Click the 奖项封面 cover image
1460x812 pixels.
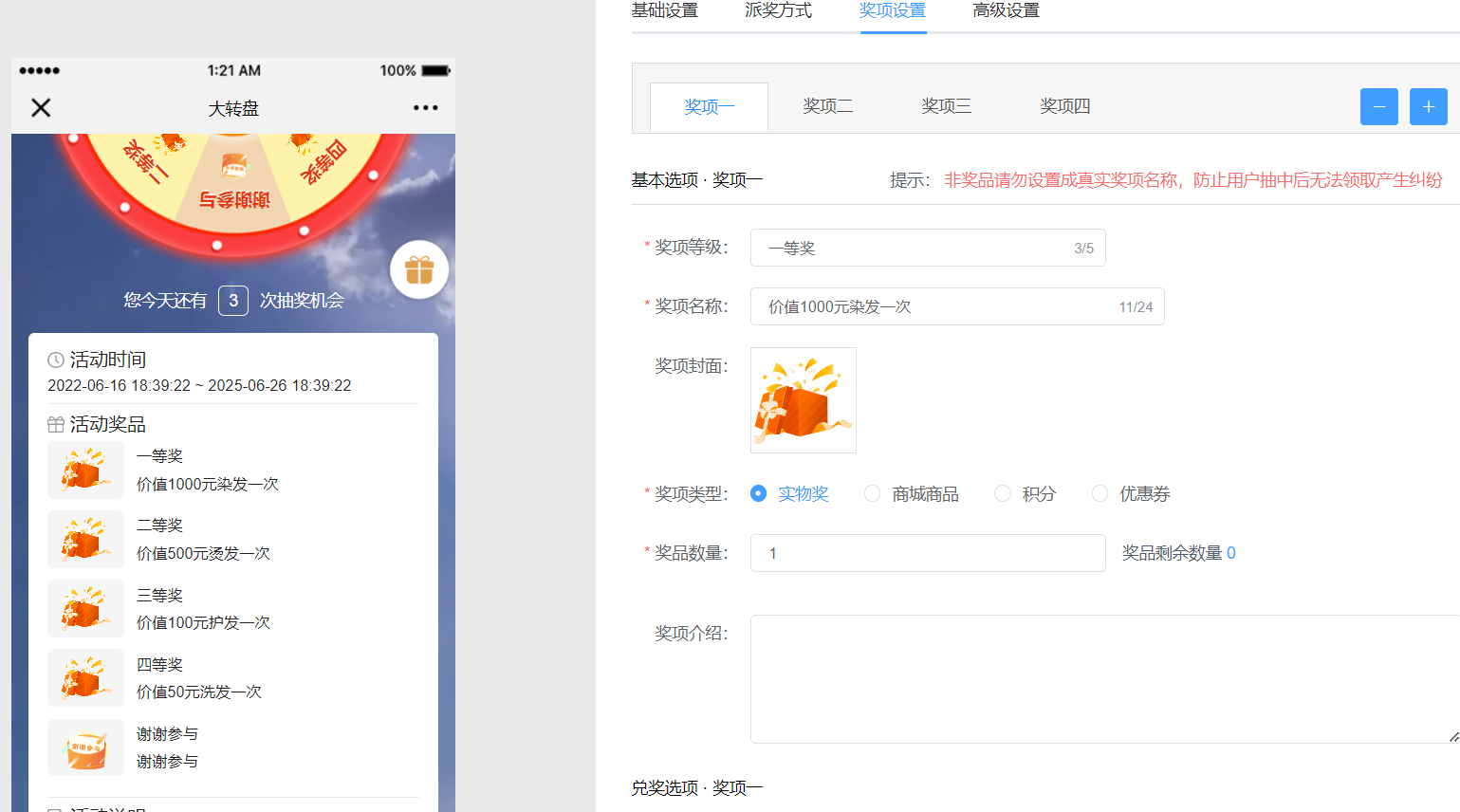804,400
